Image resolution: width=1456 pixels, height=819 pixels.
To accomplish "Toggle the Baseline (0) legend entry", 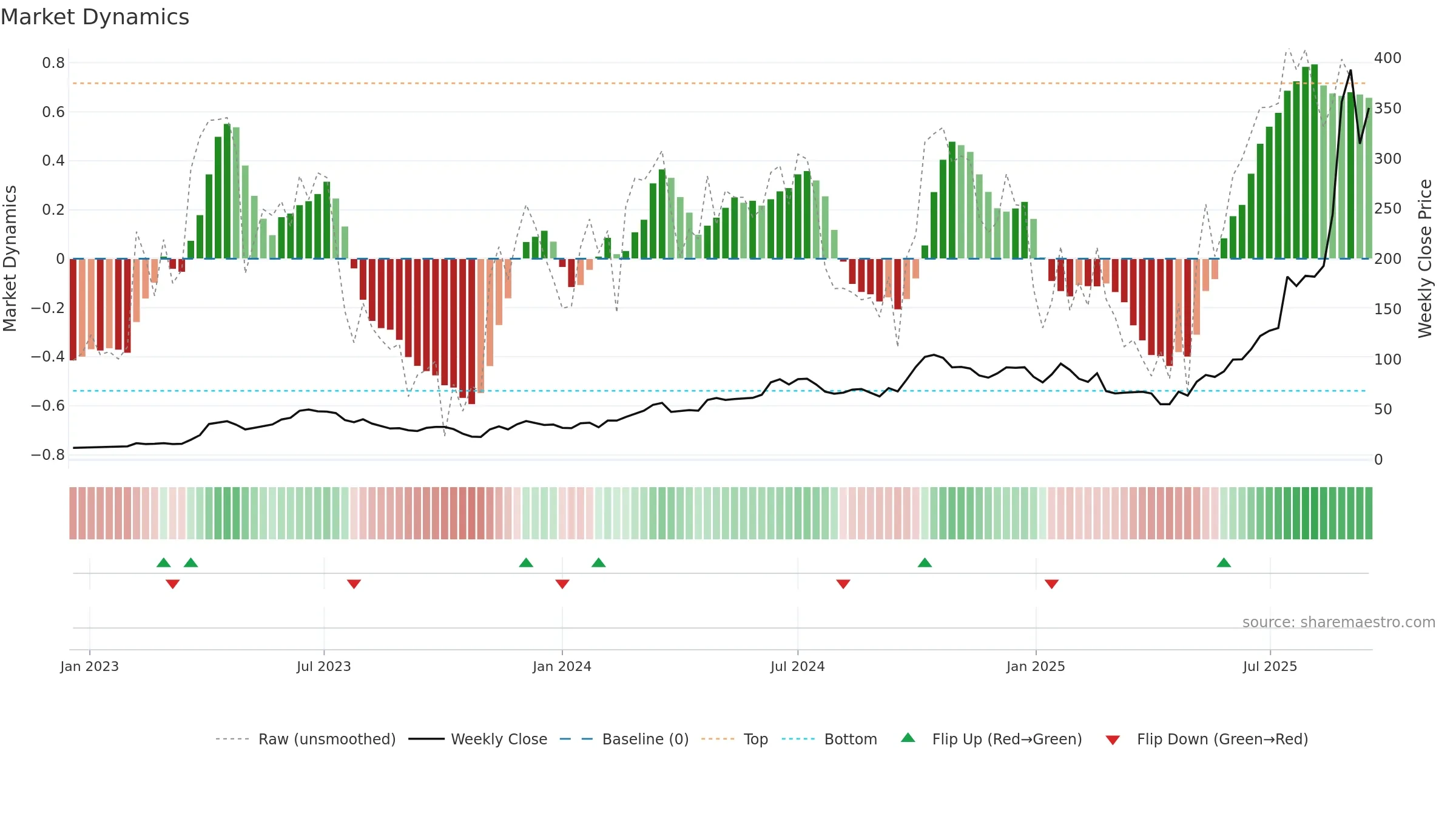I will [624, 739].
